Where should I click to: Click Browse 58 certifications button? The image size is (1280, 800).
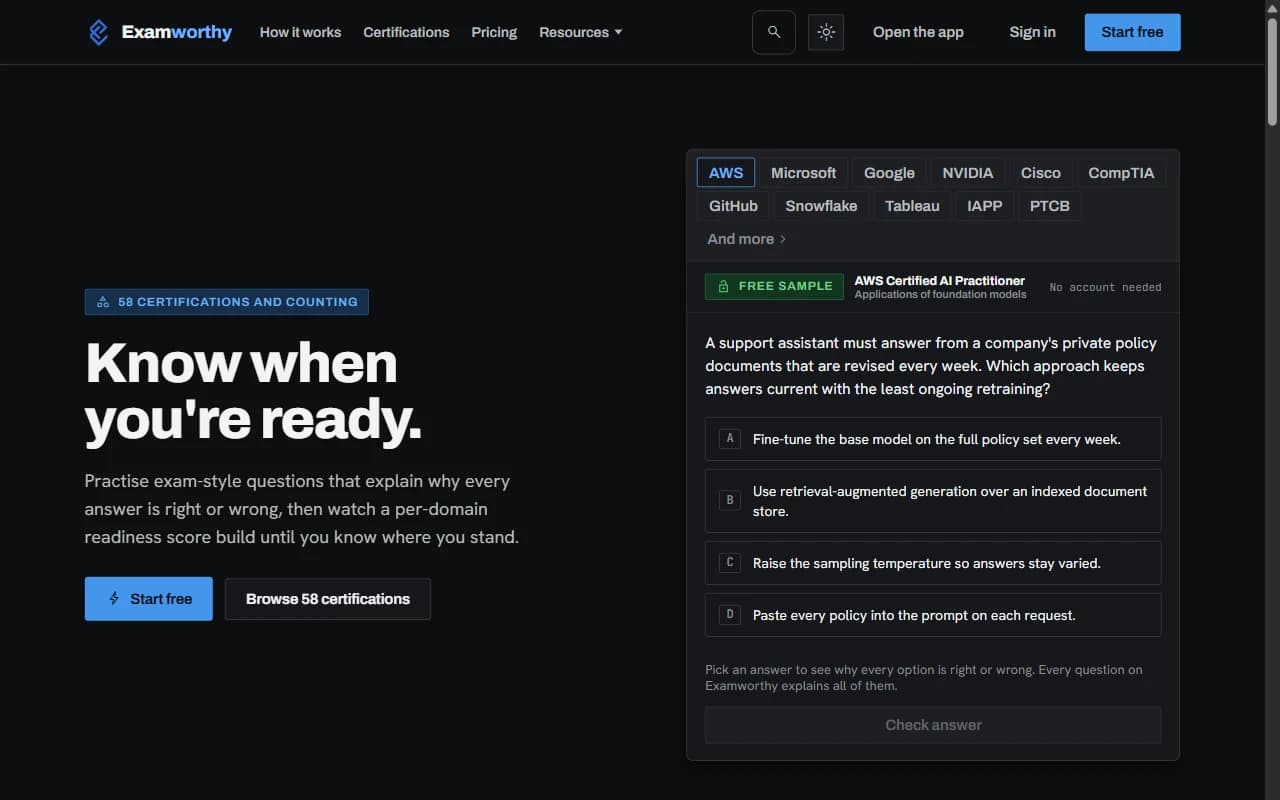point(328,599)
